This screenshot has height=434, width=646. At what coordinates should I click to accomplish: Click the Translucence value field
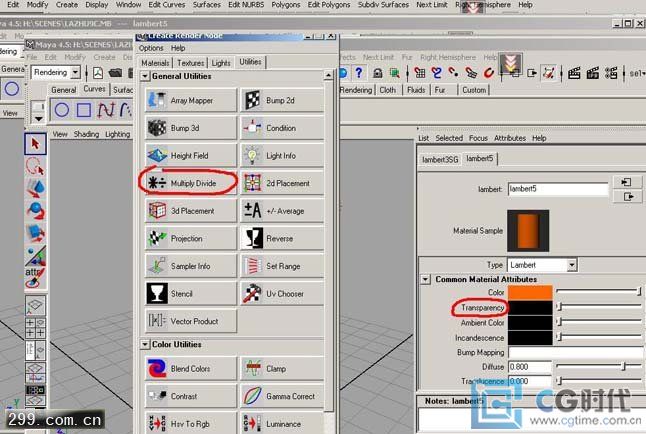click(x=529, y=382)
